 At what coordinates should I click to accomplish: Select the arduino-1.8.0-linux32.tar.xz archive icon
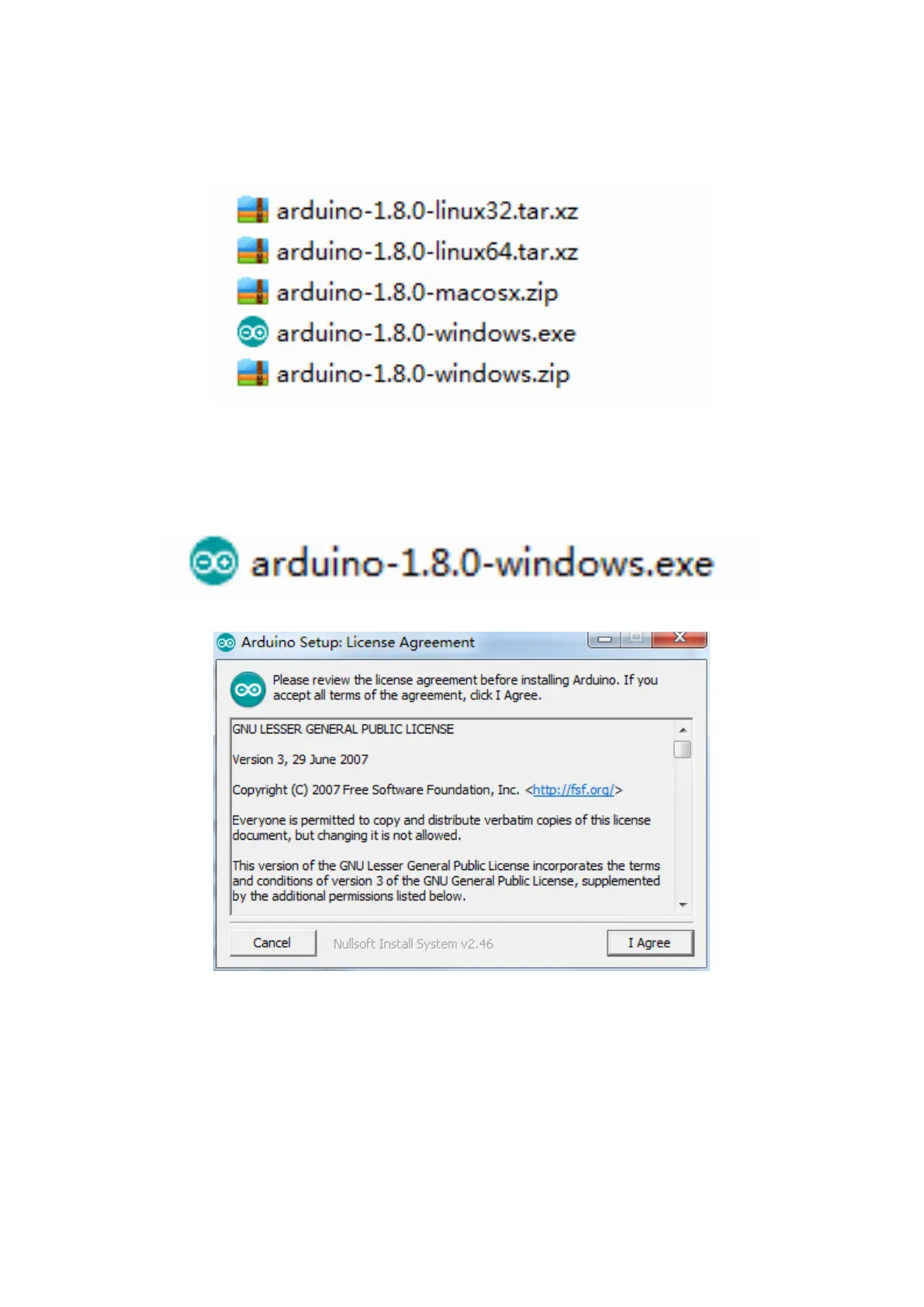click(252, 210)
